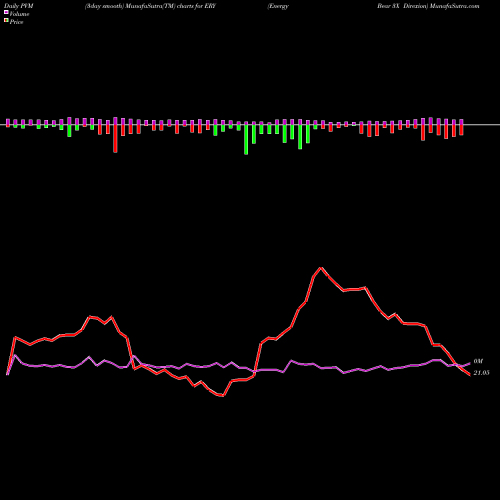This screenshot has height=500, width=500.
Task: Click the lowest trough of the red price line
Action: [x=223, y=396]
